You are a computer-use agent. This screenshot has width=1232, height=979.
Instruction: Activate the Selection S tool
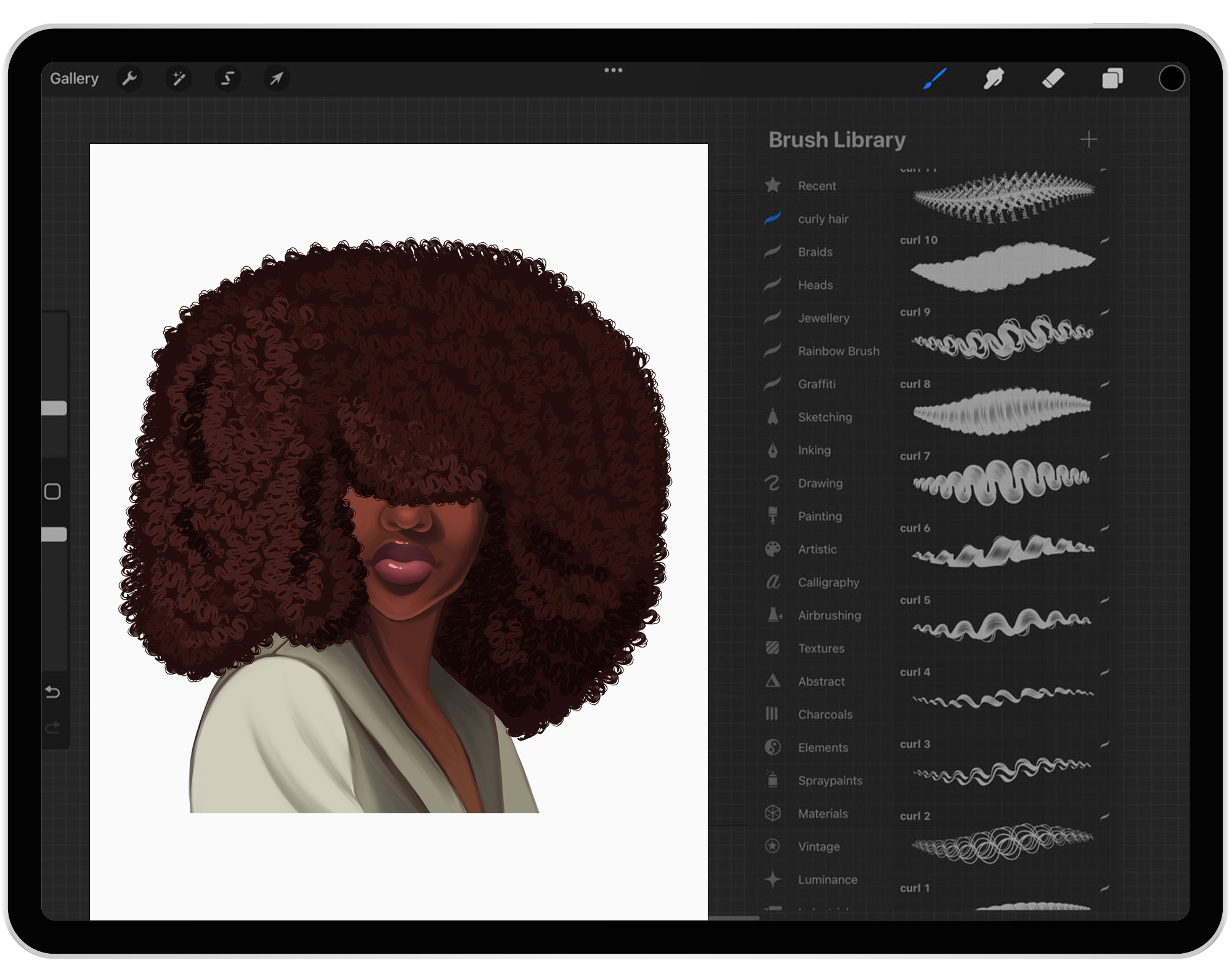point(227,79)
